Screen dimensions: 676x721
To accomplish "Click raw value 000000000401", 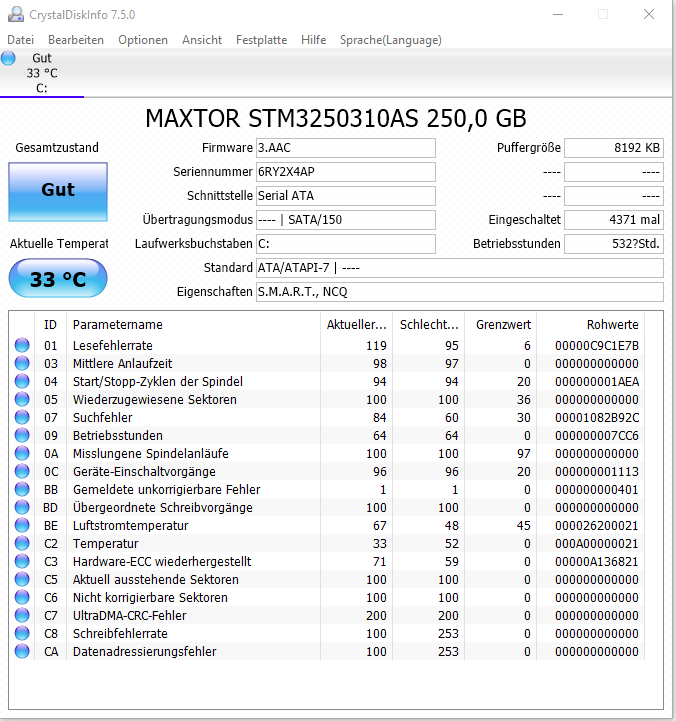I will click(596, 489).
